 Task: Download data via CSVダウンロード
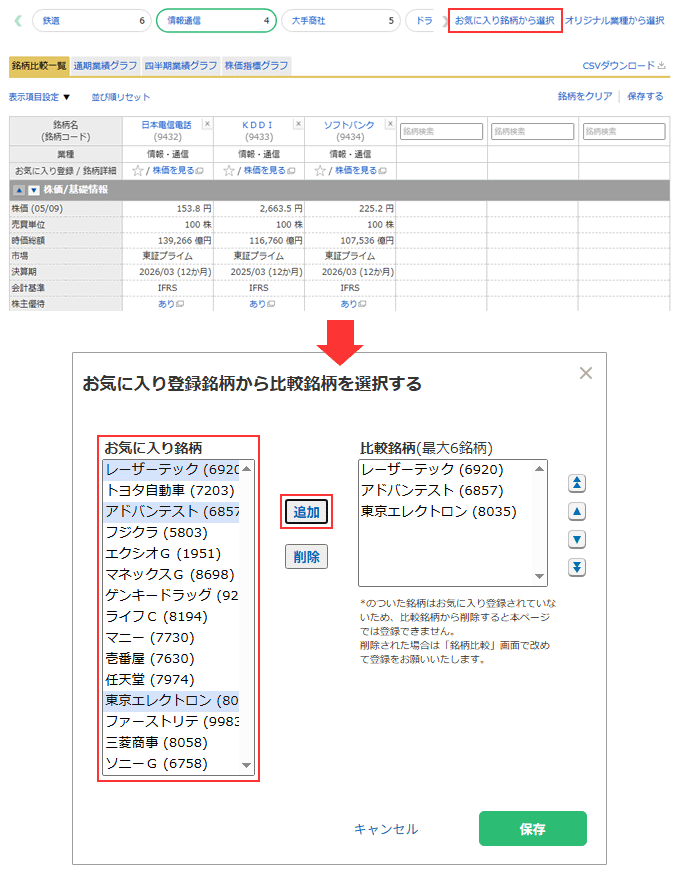coord(624,66)
